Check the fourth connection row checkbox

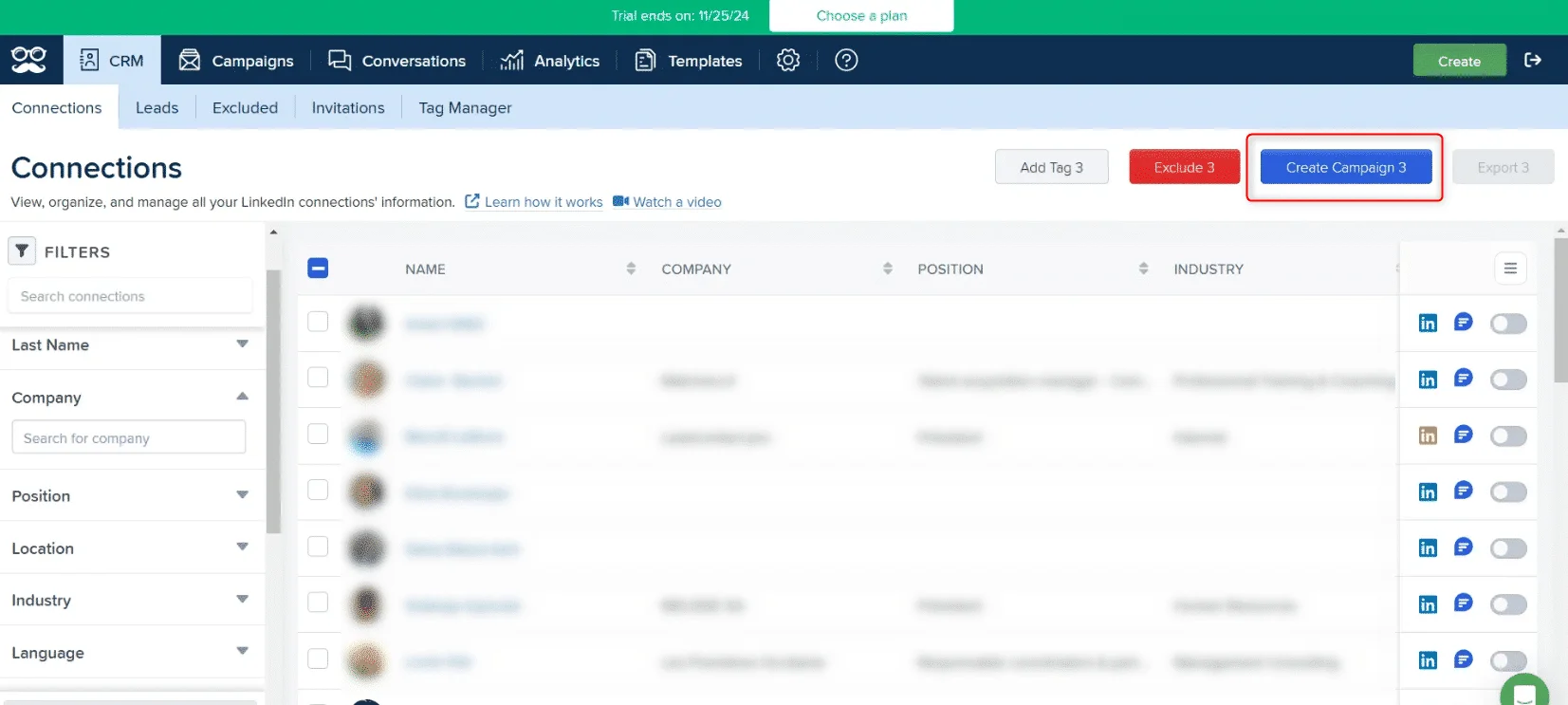click(x=319, y=490)
